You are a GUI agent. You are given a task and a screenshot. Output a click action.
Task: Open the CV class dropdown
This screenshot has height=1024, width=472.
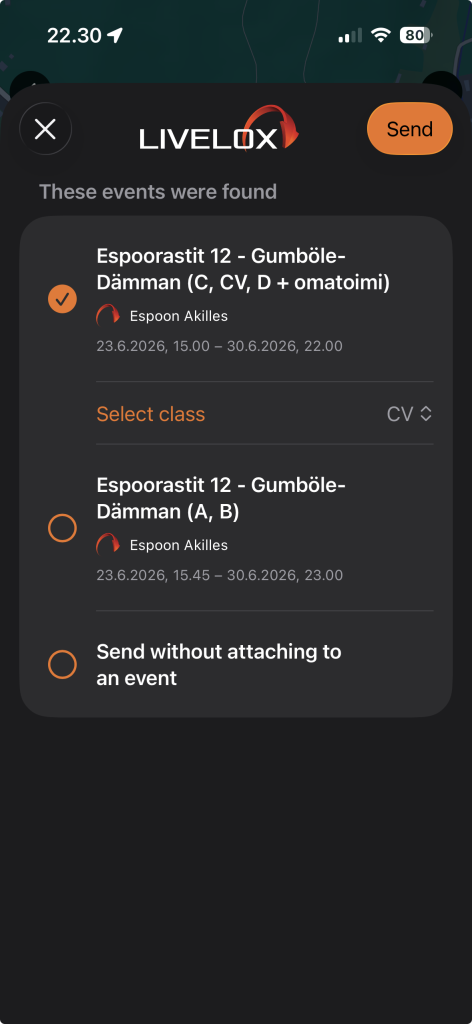[x=409, y=414]
